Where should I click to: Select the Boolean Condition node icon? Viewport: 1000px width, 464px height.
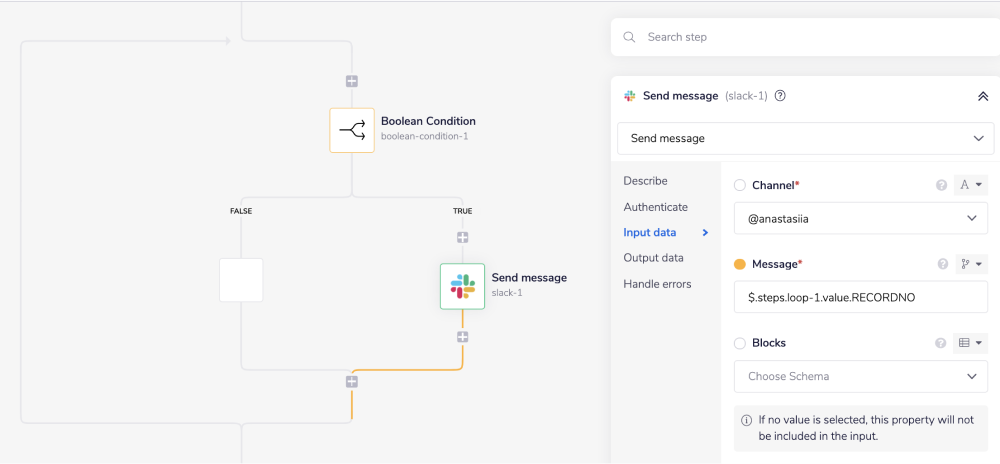[x=352, y=130]
